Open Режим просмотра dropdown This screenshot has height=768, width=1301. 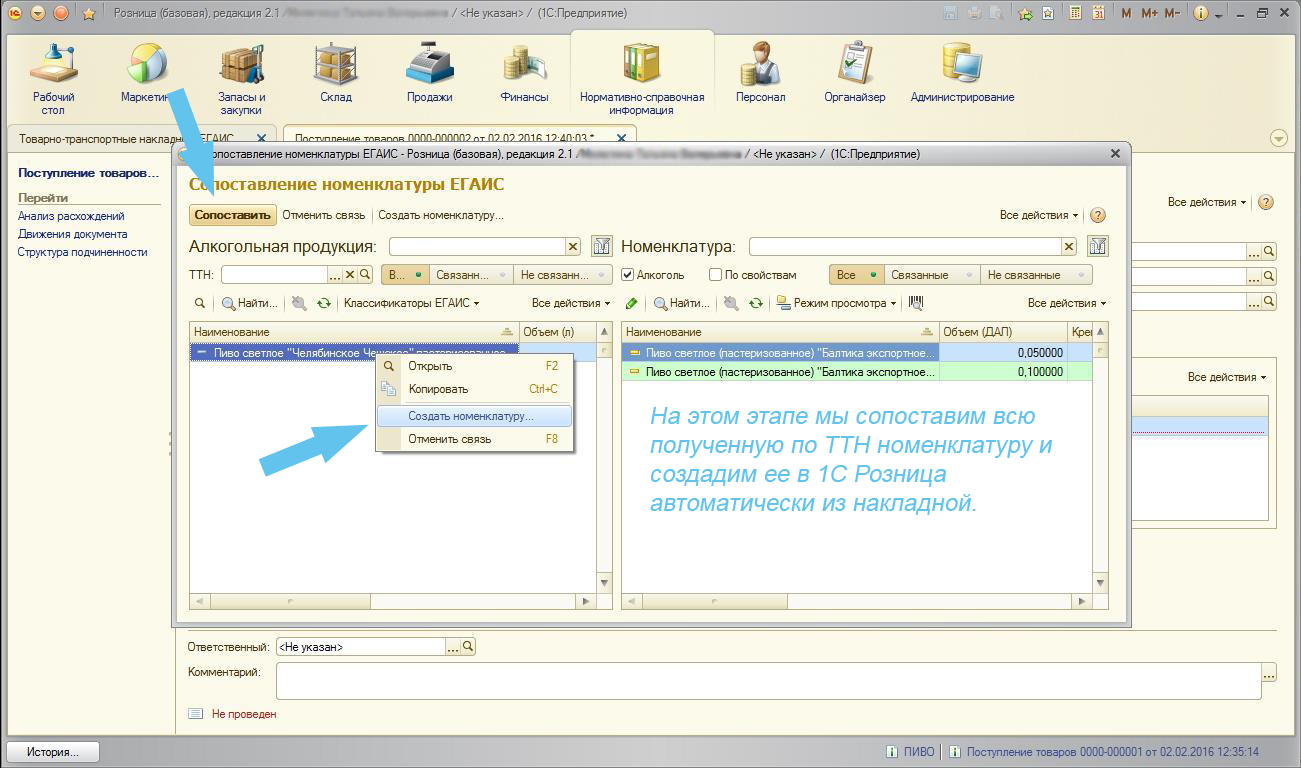point(839,303)
